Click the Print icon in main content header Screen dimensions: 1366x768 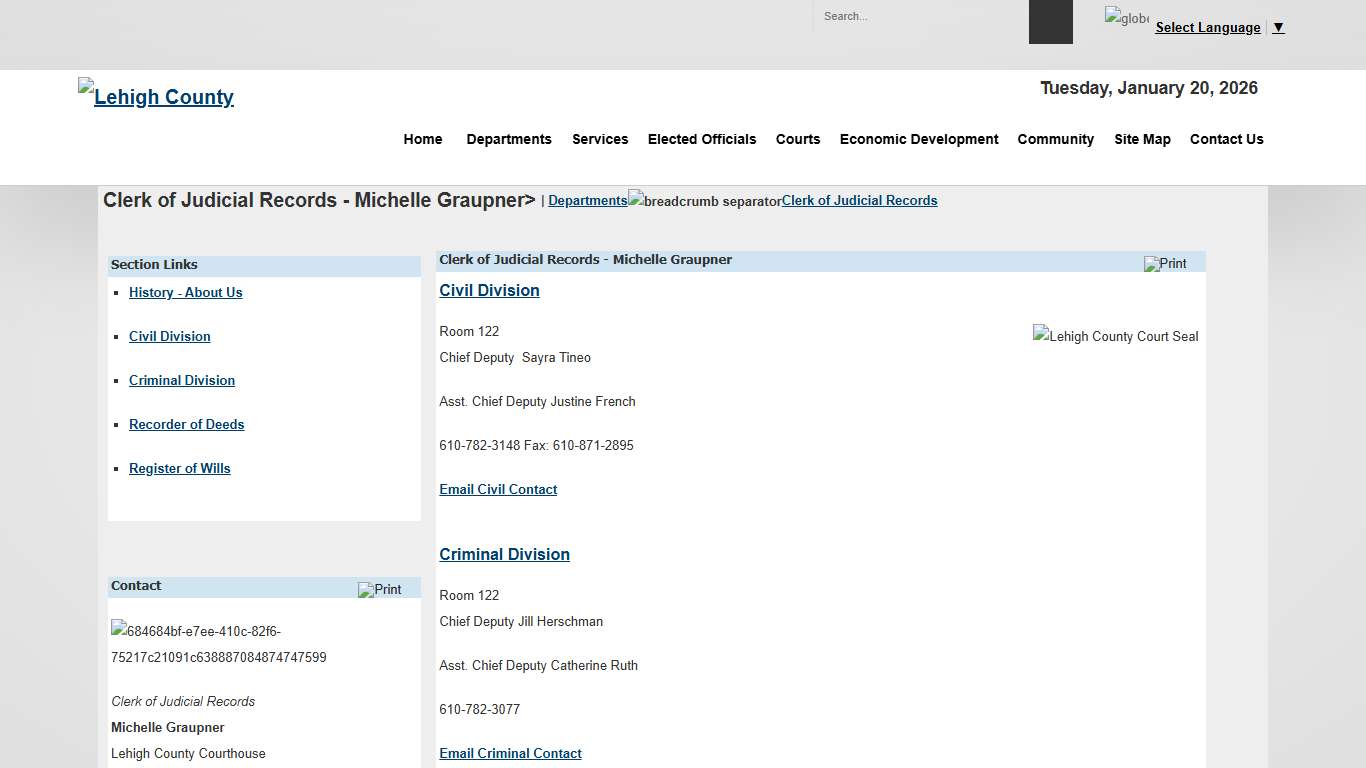[x=1165, y=264]
